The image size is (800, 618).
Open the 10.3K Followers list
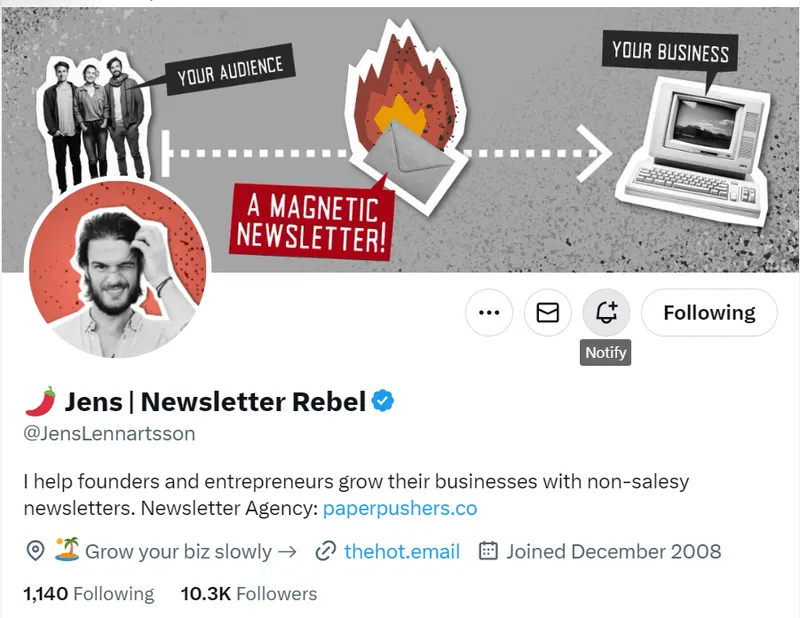(248, 594)
